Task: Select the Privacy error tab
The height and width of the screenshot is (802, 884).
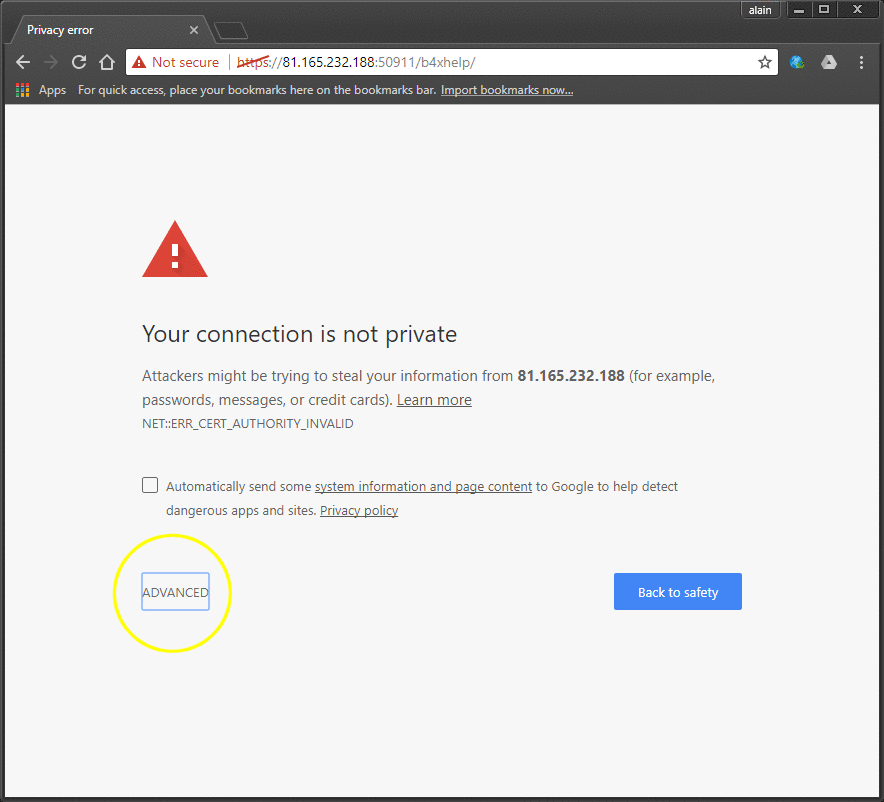Action: coord(110,30)
